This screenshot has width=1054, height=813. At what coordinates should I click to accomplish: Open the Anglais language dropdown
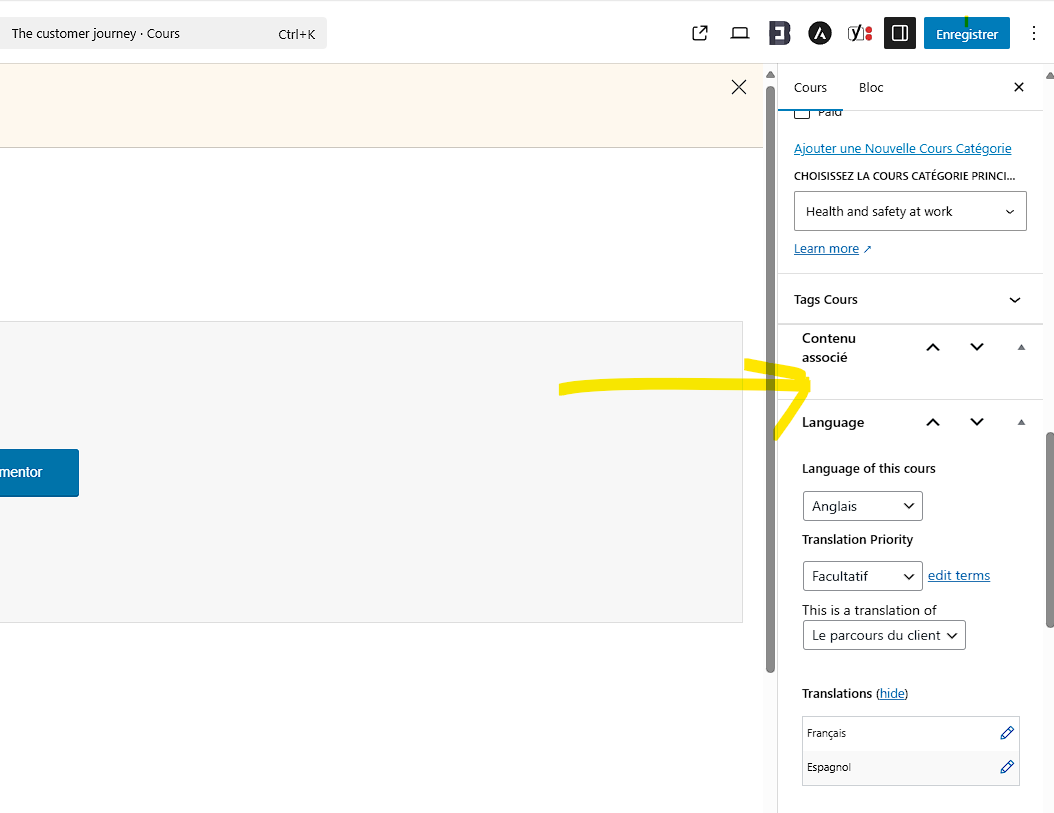(862, 506)
